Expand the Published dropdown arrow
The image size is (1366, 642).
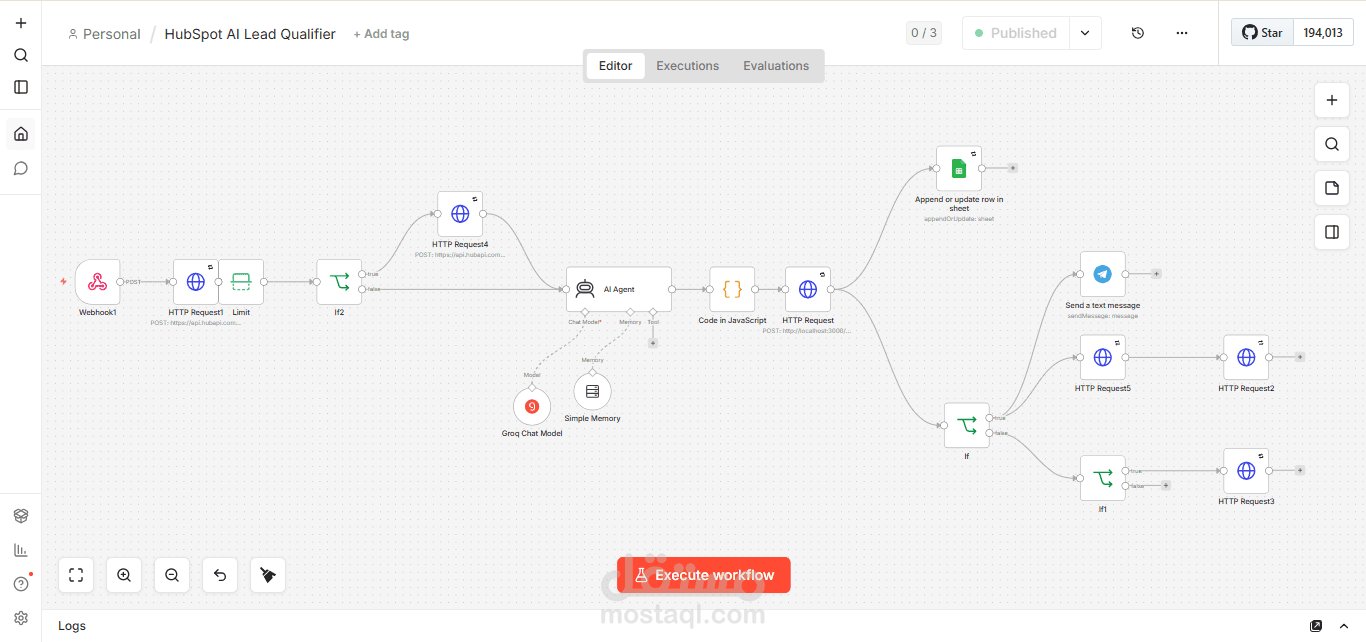(1085, 33)
